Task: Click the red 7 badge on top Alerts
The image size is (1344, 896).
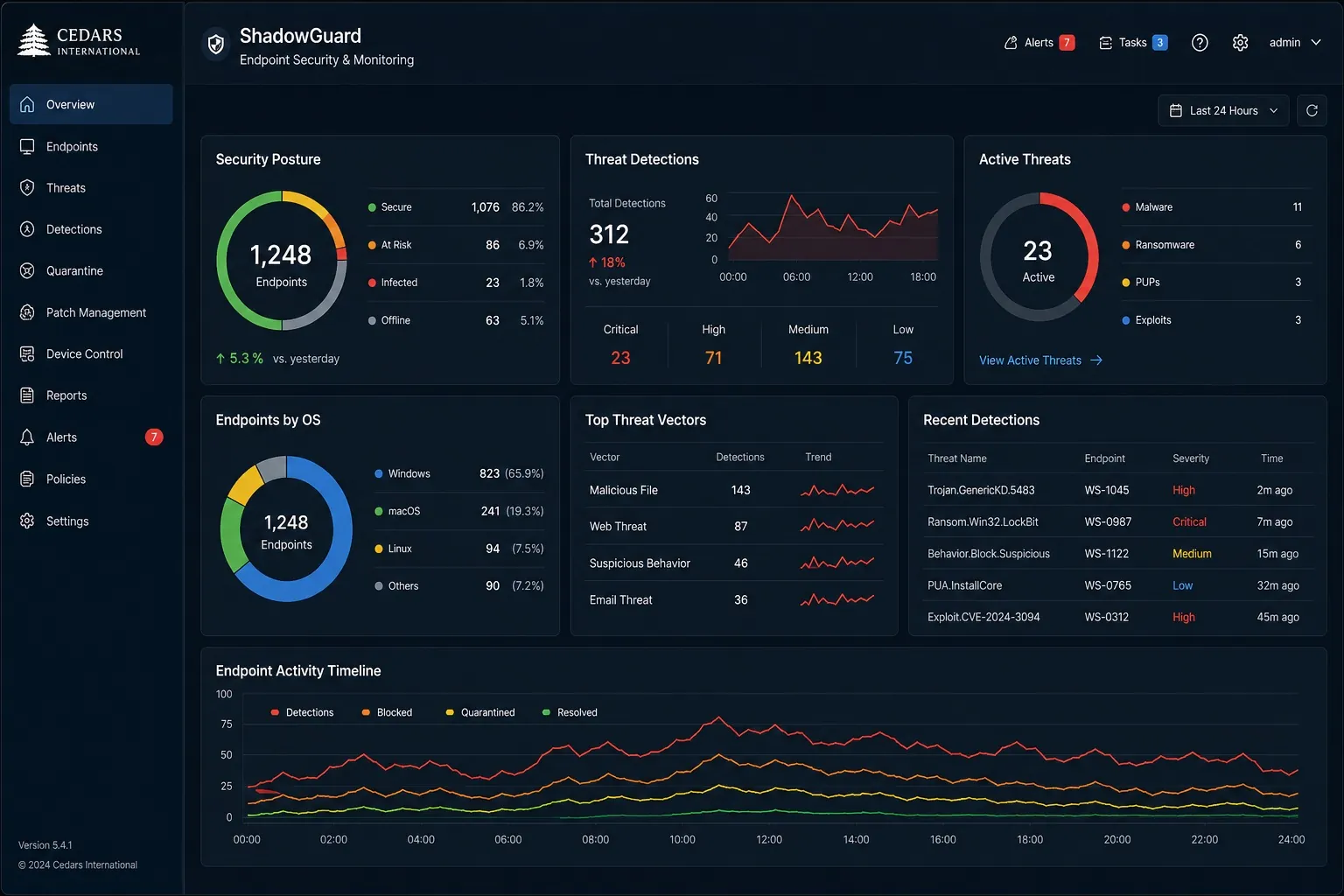Action: pyautogui.click(x=1067, y=42)
